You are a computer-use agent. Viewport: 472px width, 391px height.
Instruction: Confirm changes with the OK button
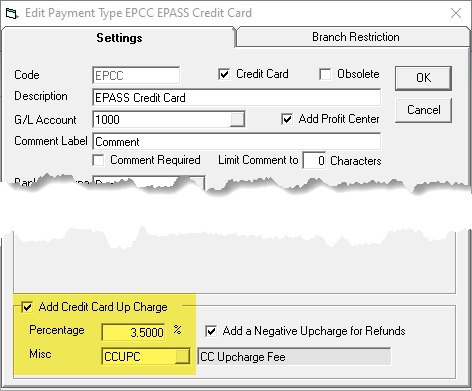[x=423, y=78]
